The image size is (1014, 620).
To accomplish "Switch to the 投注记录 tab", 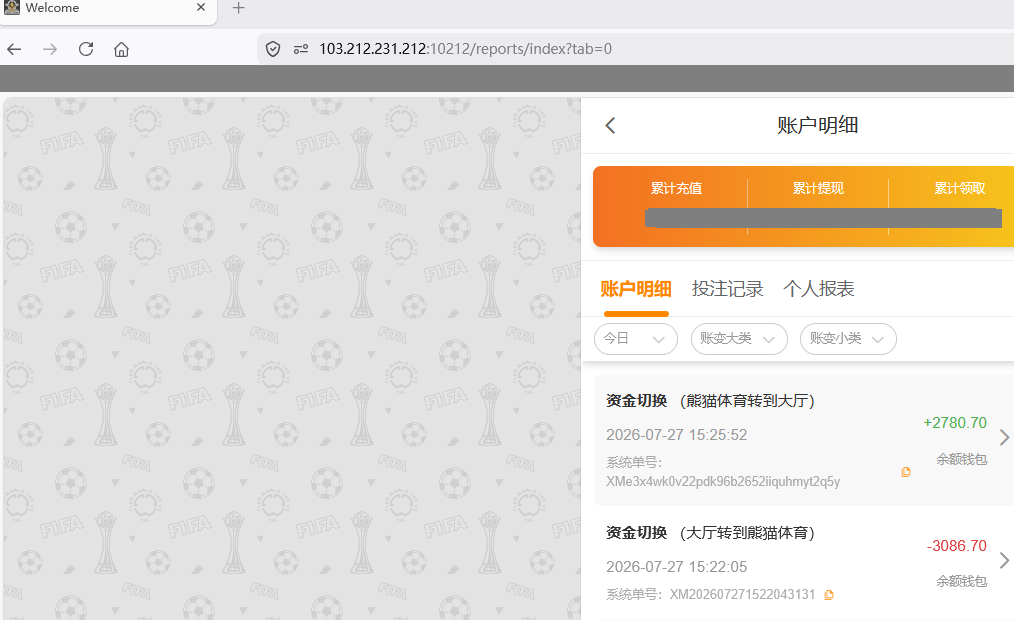I will [728, 289].
